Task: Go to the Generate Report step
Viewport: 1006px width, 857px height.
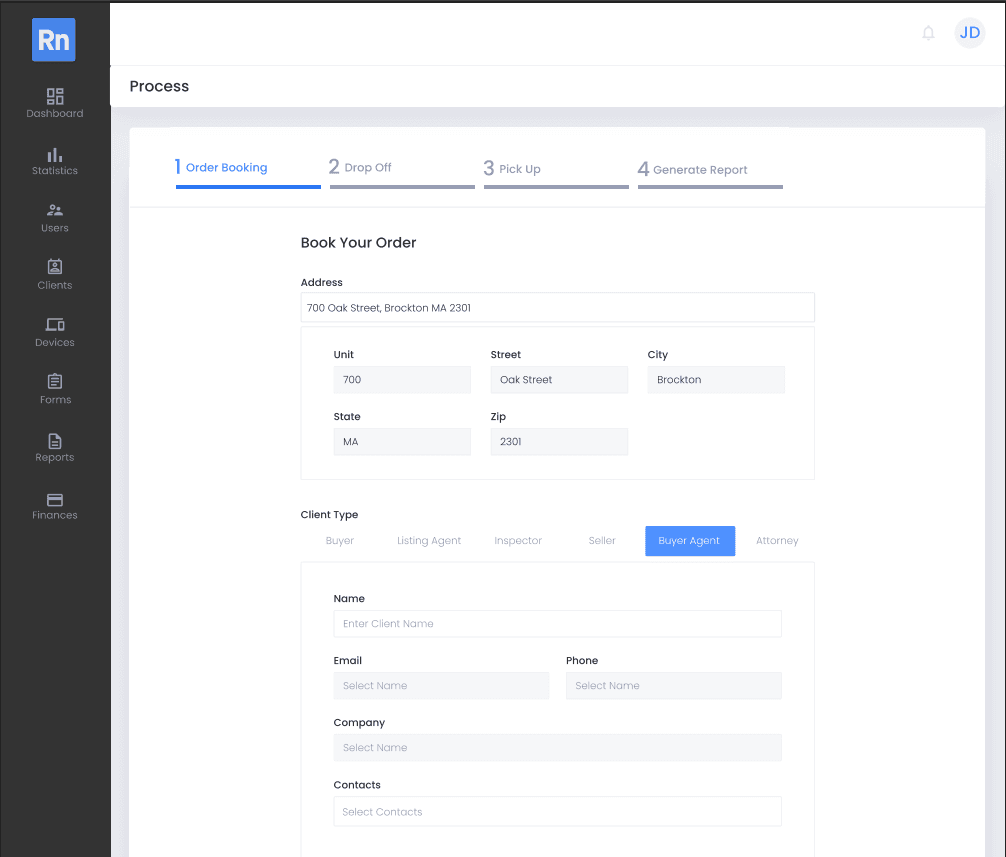Action: click(709, 169)
